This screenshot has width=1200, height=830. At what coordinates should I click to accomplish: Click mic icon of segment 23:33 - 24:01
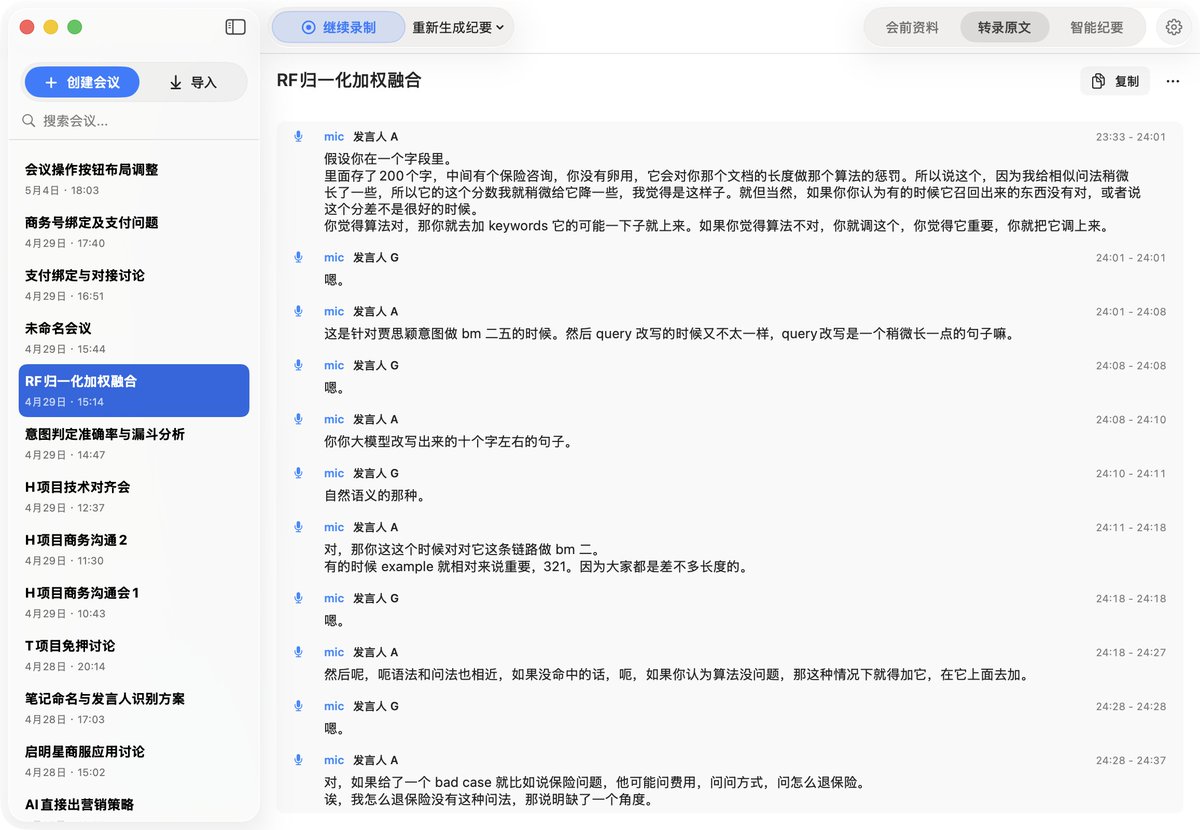[x=298, y=137]
